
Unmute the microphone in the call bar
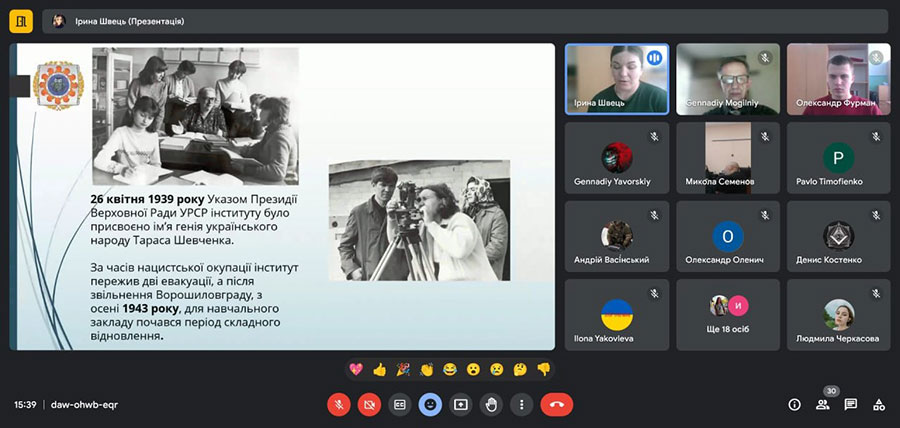click(x=338, y=404)
